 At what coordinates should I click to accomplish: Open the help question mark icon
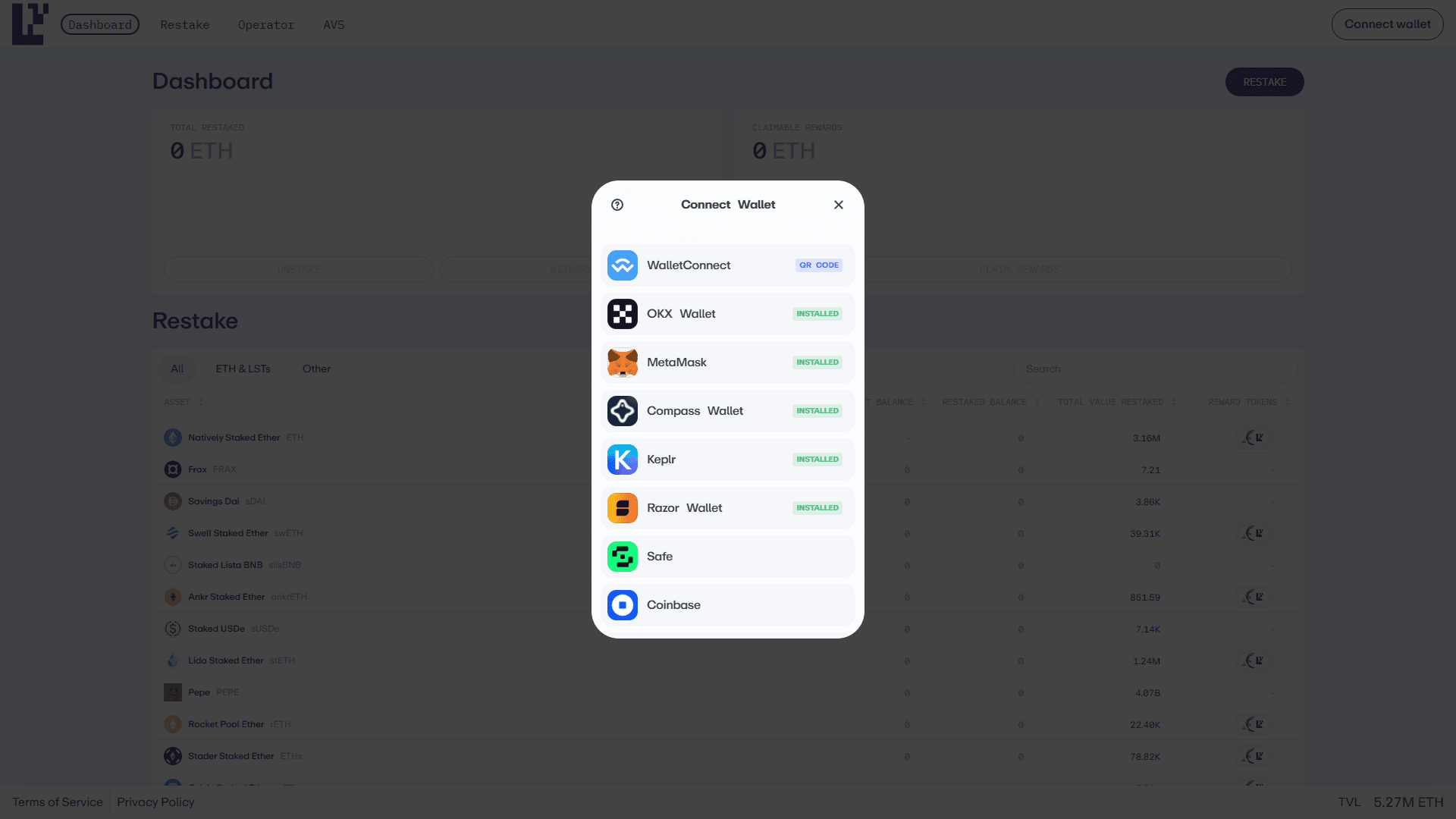tap(617, 205)
